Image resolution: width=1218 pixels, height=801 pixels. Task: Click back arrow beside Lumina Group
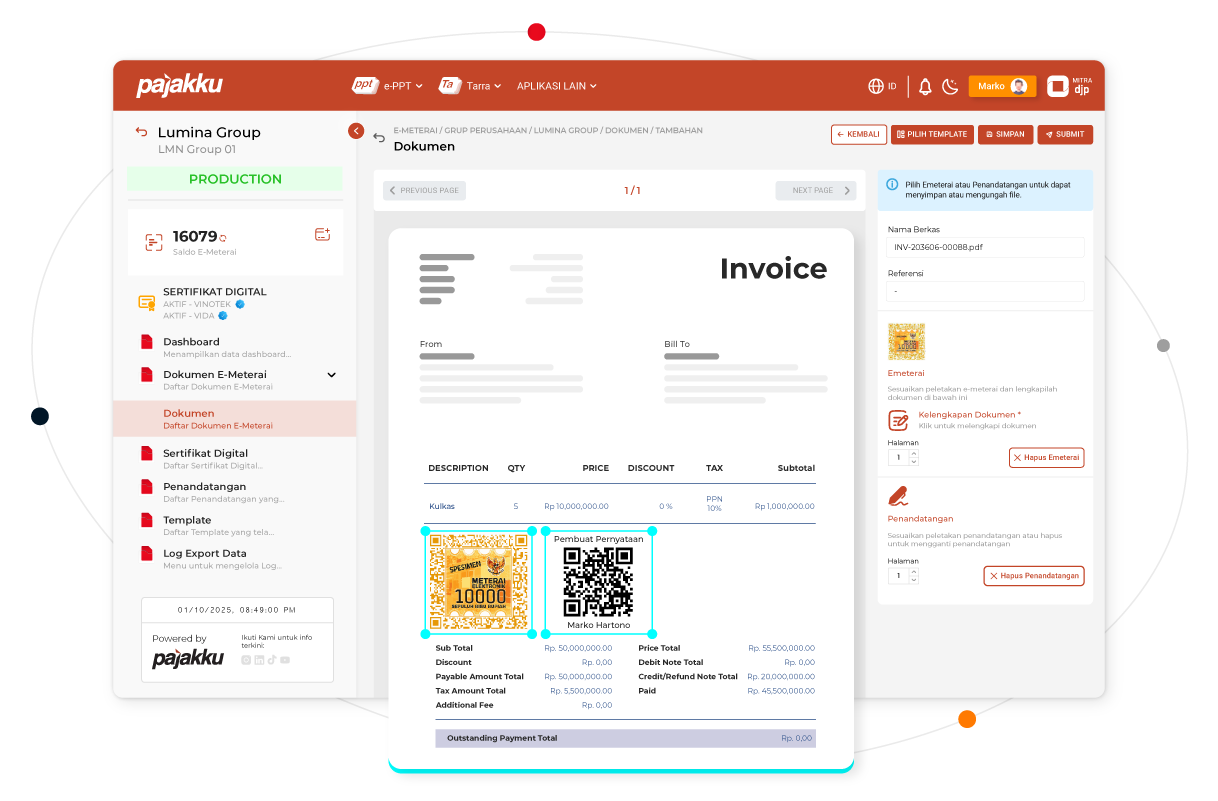141,132
